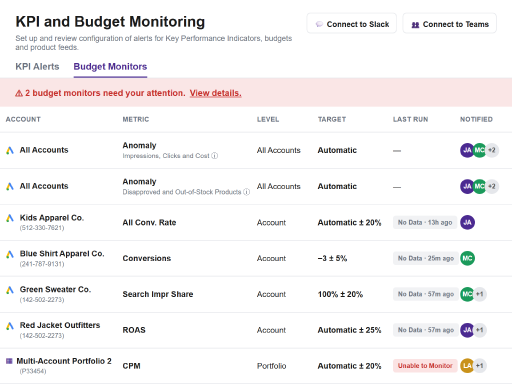Click the +1 badge in the Red Jacket Outfitters row
Viewport: 512px width, 384px height.
click(x=480, y=330)
